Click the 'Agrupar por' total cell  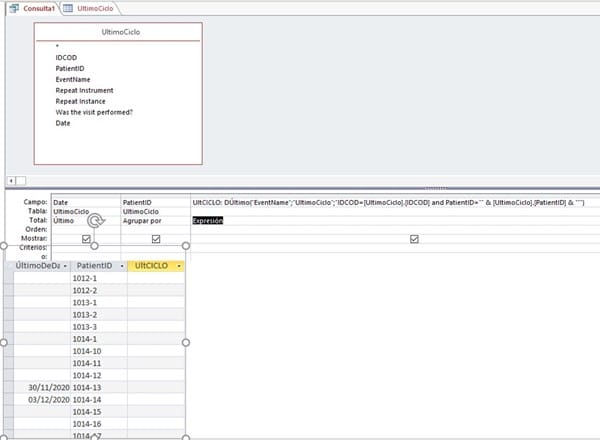[142, 220]
